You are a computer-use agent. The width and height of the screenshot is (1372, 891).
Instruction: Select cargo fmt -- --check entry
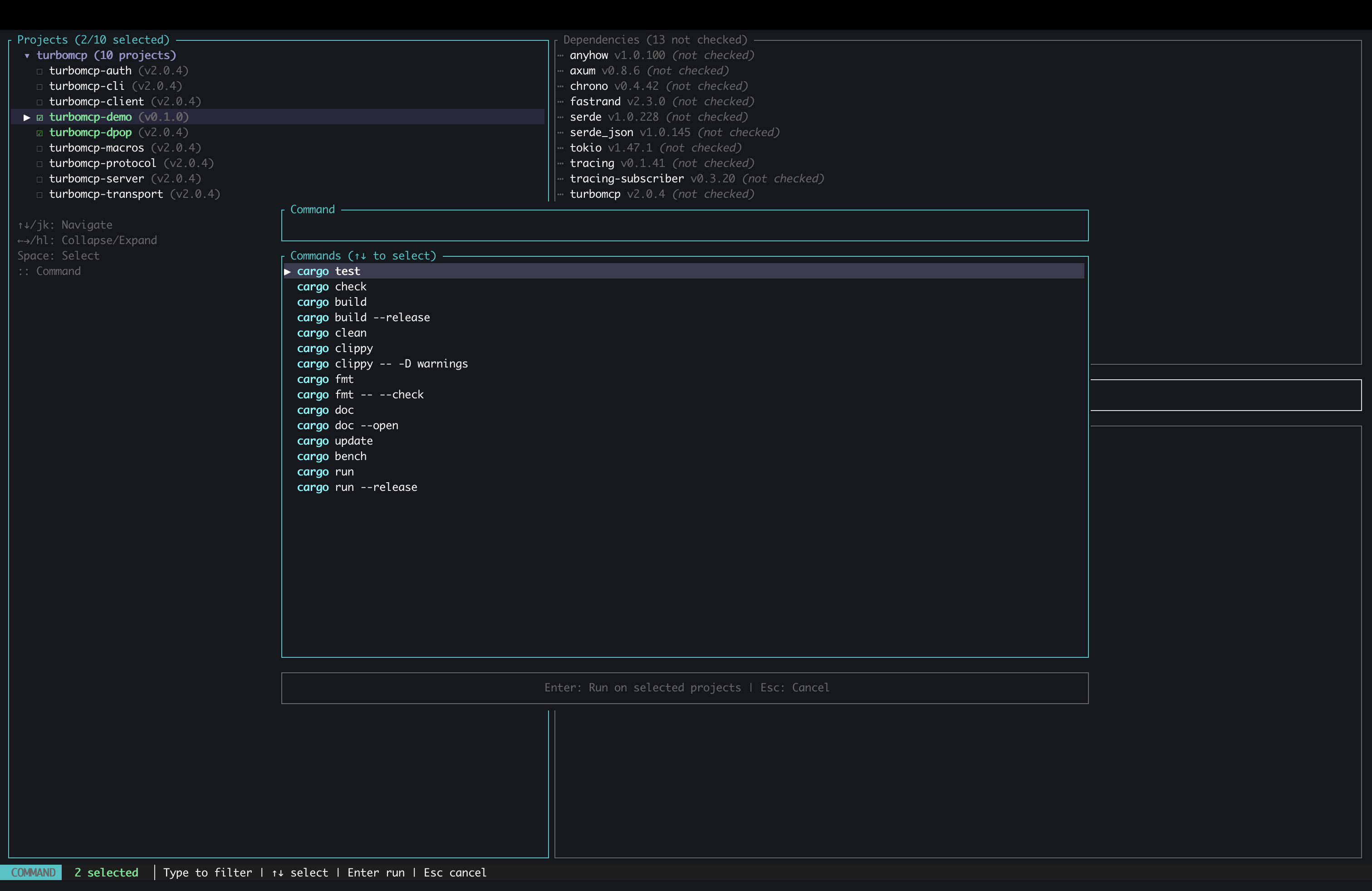[x=360, y=395]
